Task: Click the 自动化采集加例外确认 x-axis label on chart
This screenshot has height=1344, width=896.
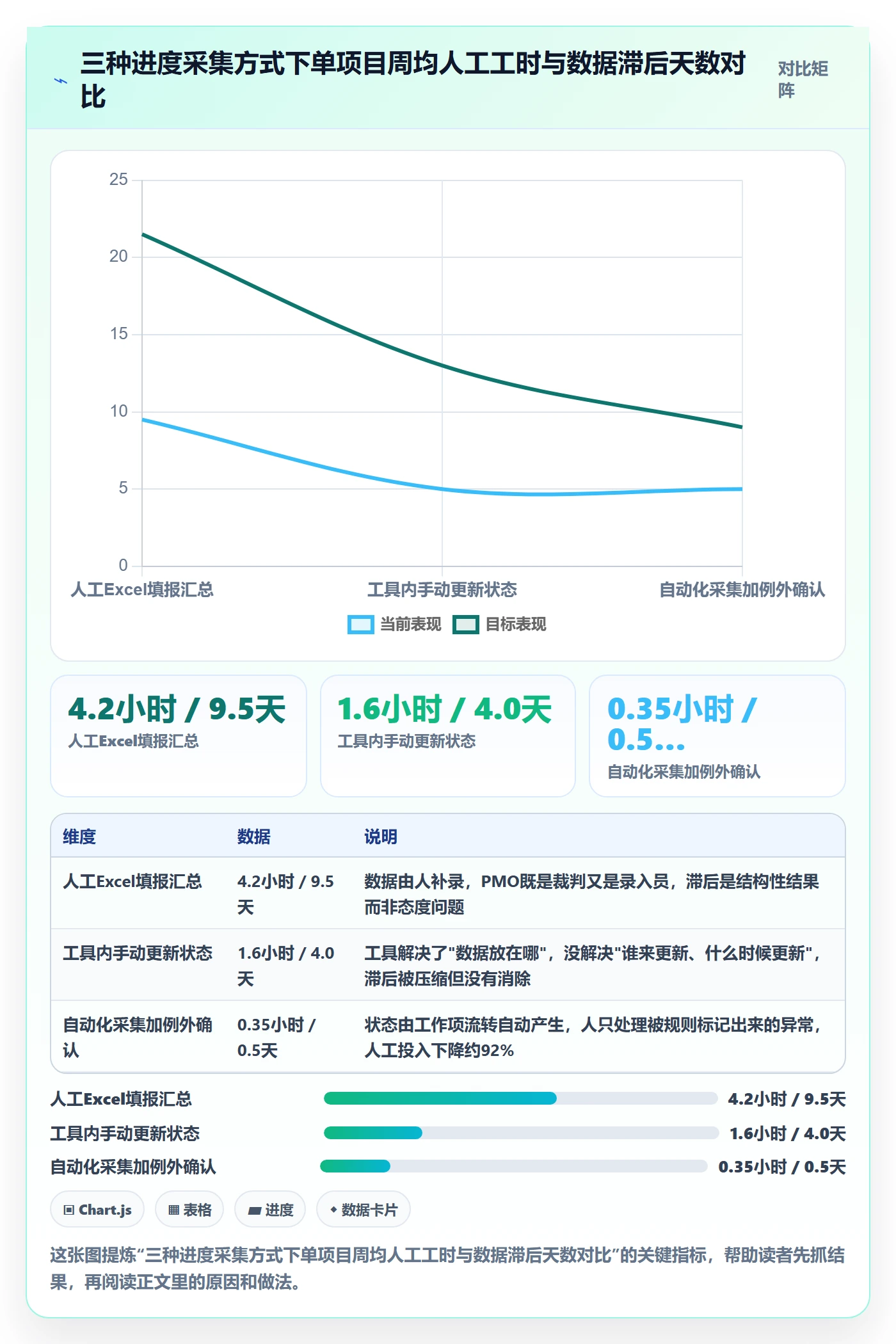Action: (x=742, y=589)
